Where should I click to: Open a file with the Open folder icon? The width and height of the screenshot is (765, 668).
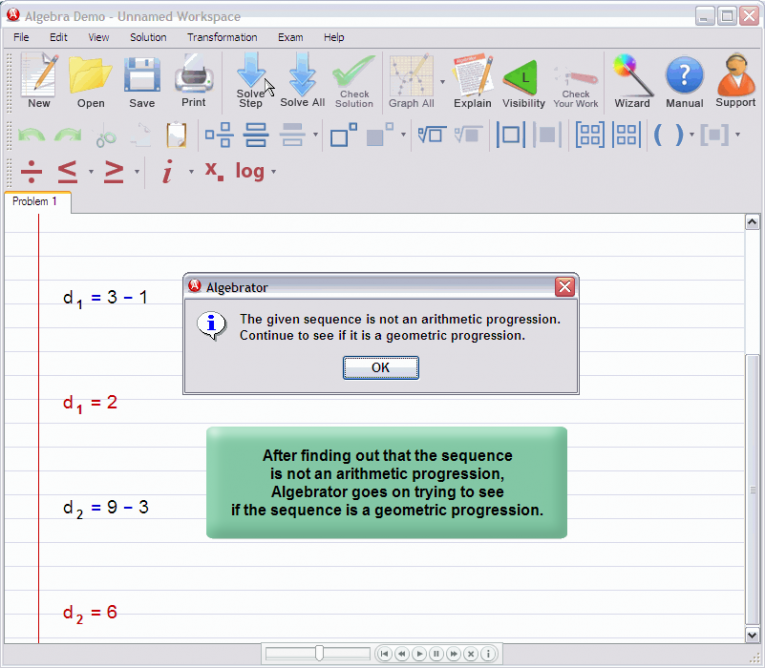[91, 81]
